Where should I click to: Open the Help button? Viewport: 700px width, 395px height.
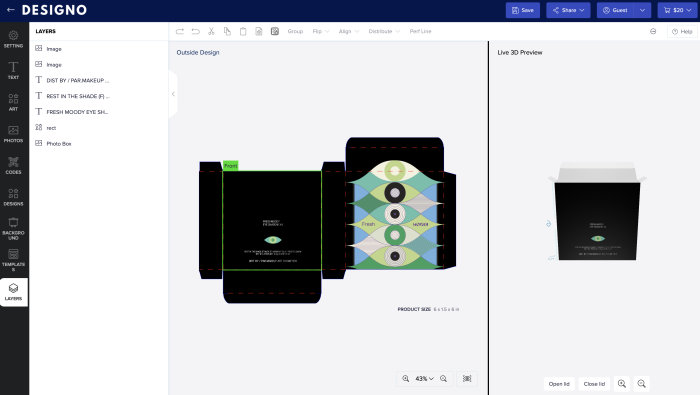coord(682,31)
